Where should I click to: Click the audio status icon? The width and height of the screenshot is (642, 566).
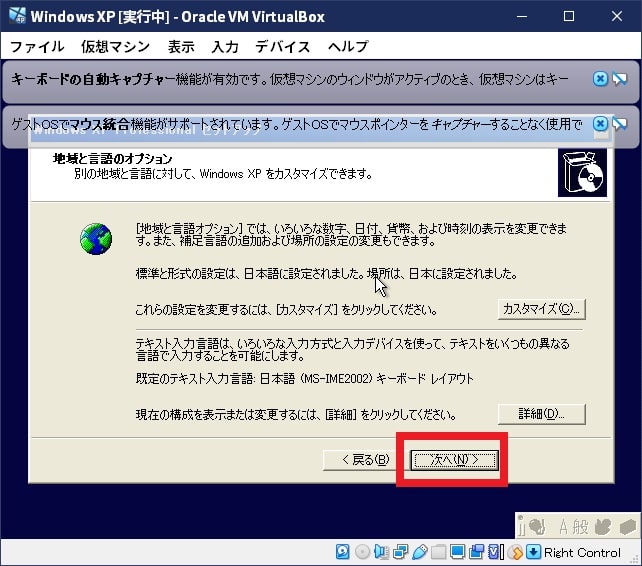(381, 552)
